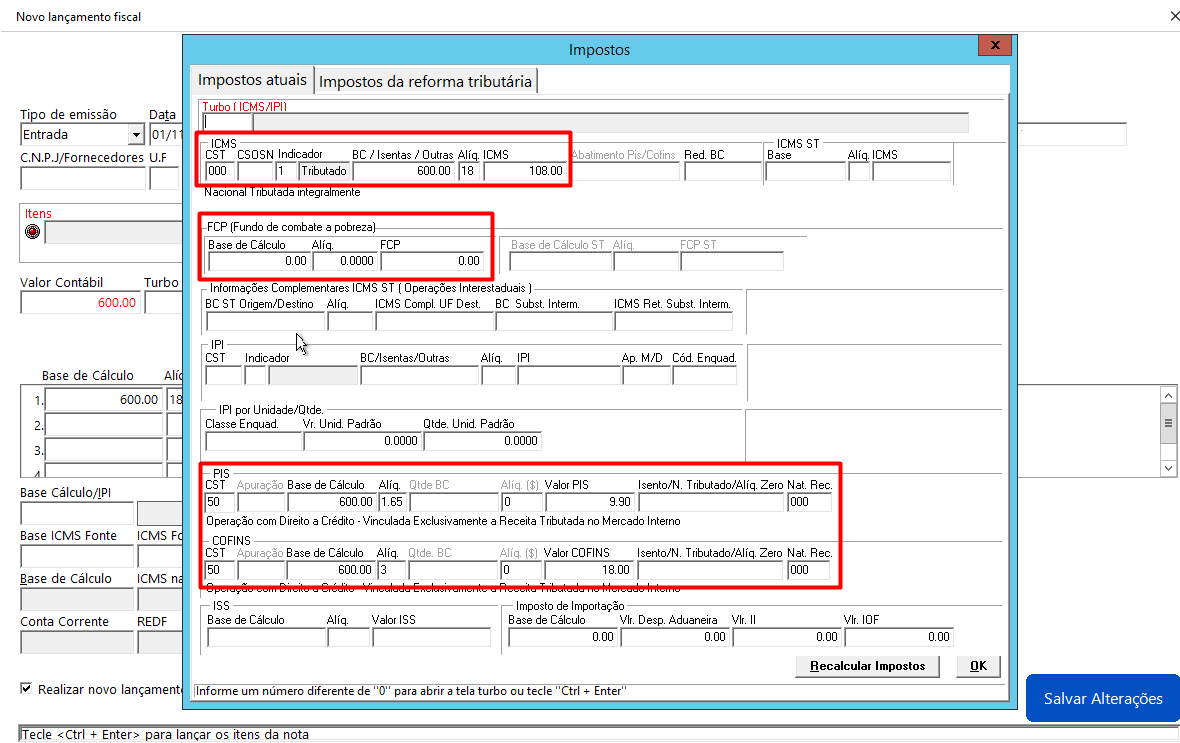The width and height of the screenshot is (1180, 743).
Task: Click Valor PIS field showing 9.90
Action: [590, 502]
